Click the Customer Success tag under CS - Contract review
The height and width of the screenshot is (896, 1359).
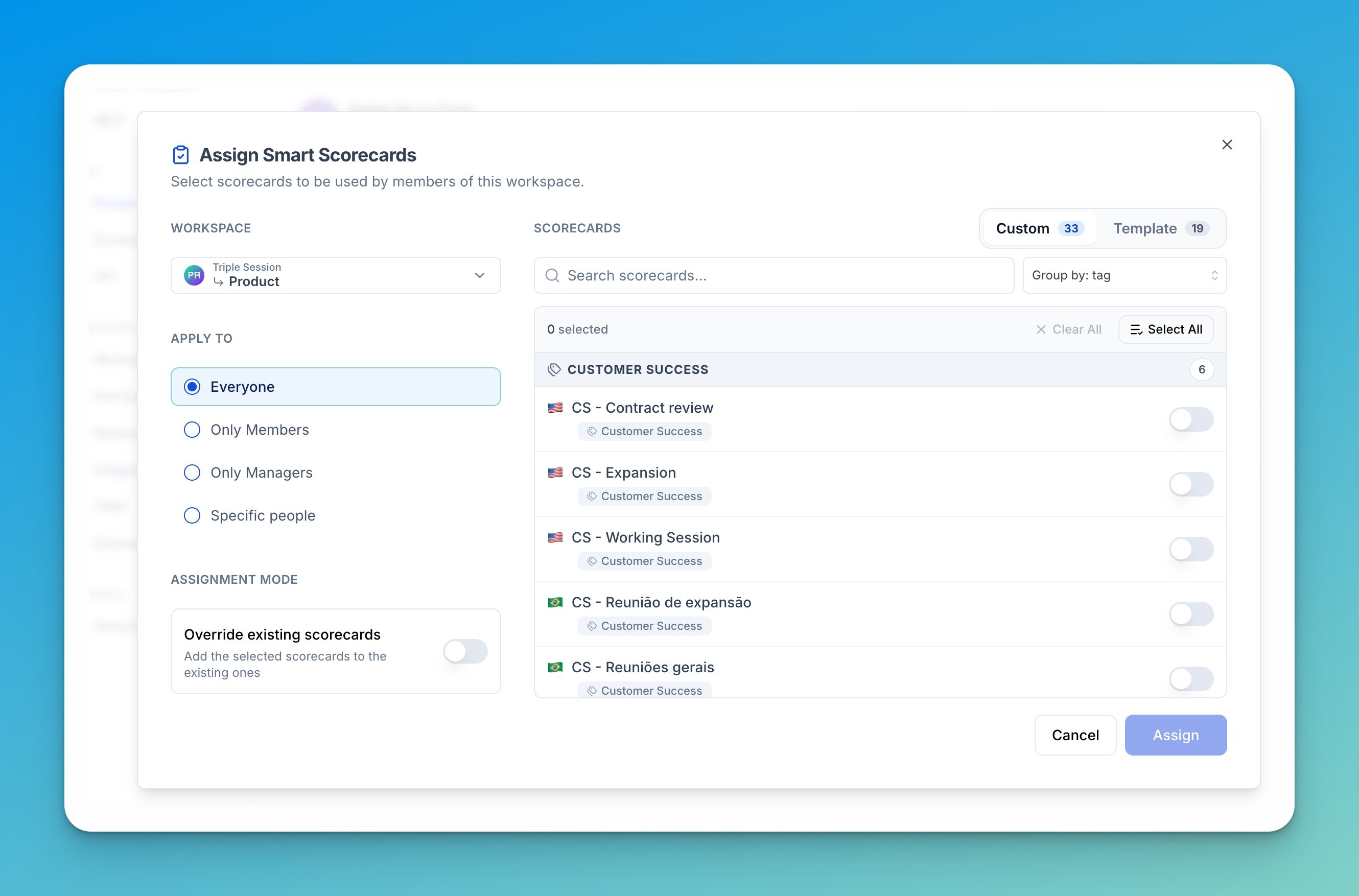click(645, 432)
